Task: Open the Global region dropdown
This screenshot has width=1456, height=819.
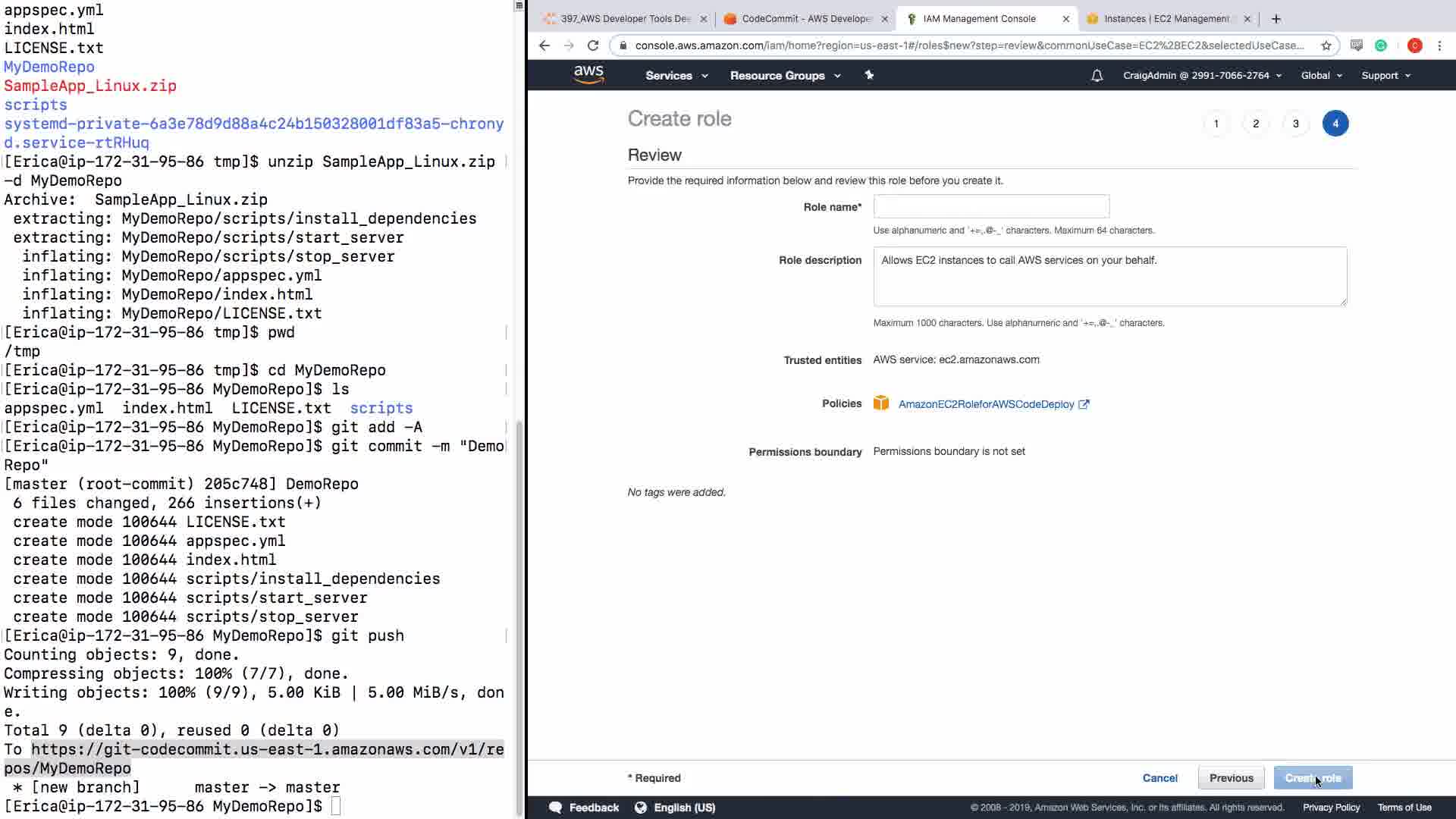Action: coord(1321,76)
